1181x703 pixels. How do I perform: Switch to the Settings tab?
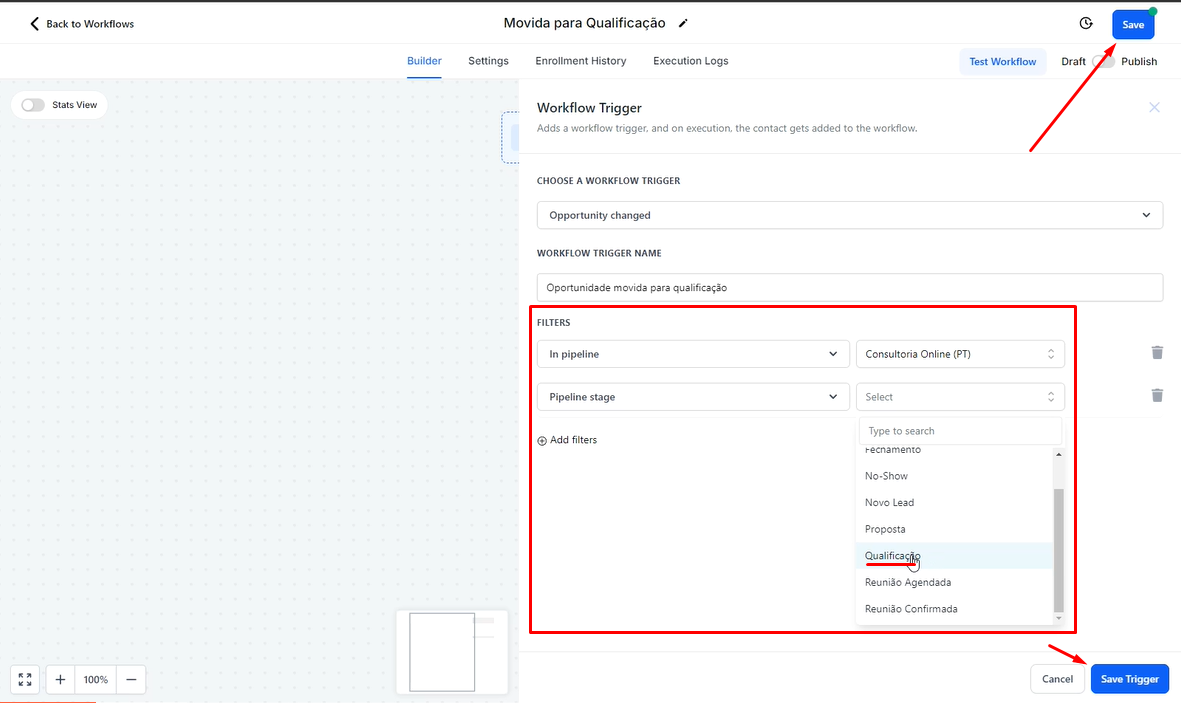(488, 61)
